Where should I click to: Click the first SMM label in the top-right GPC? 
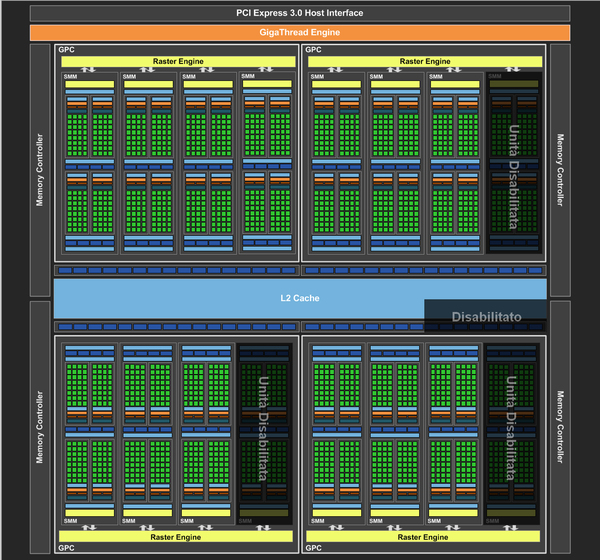click(x=317, y=77)
